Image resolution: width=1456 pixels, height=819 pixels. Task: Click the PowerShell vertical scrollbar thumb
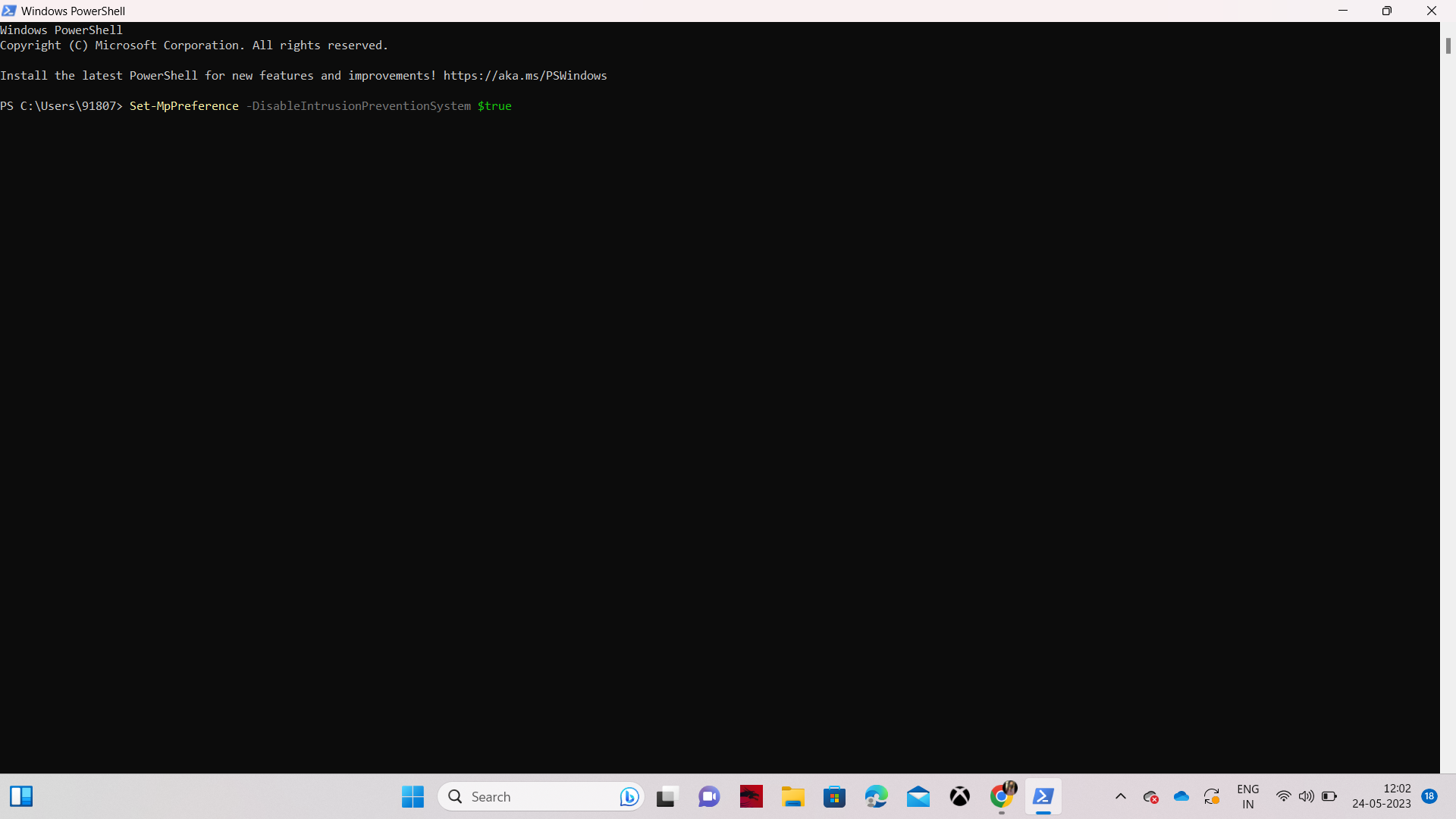[x=1448, y=45]
